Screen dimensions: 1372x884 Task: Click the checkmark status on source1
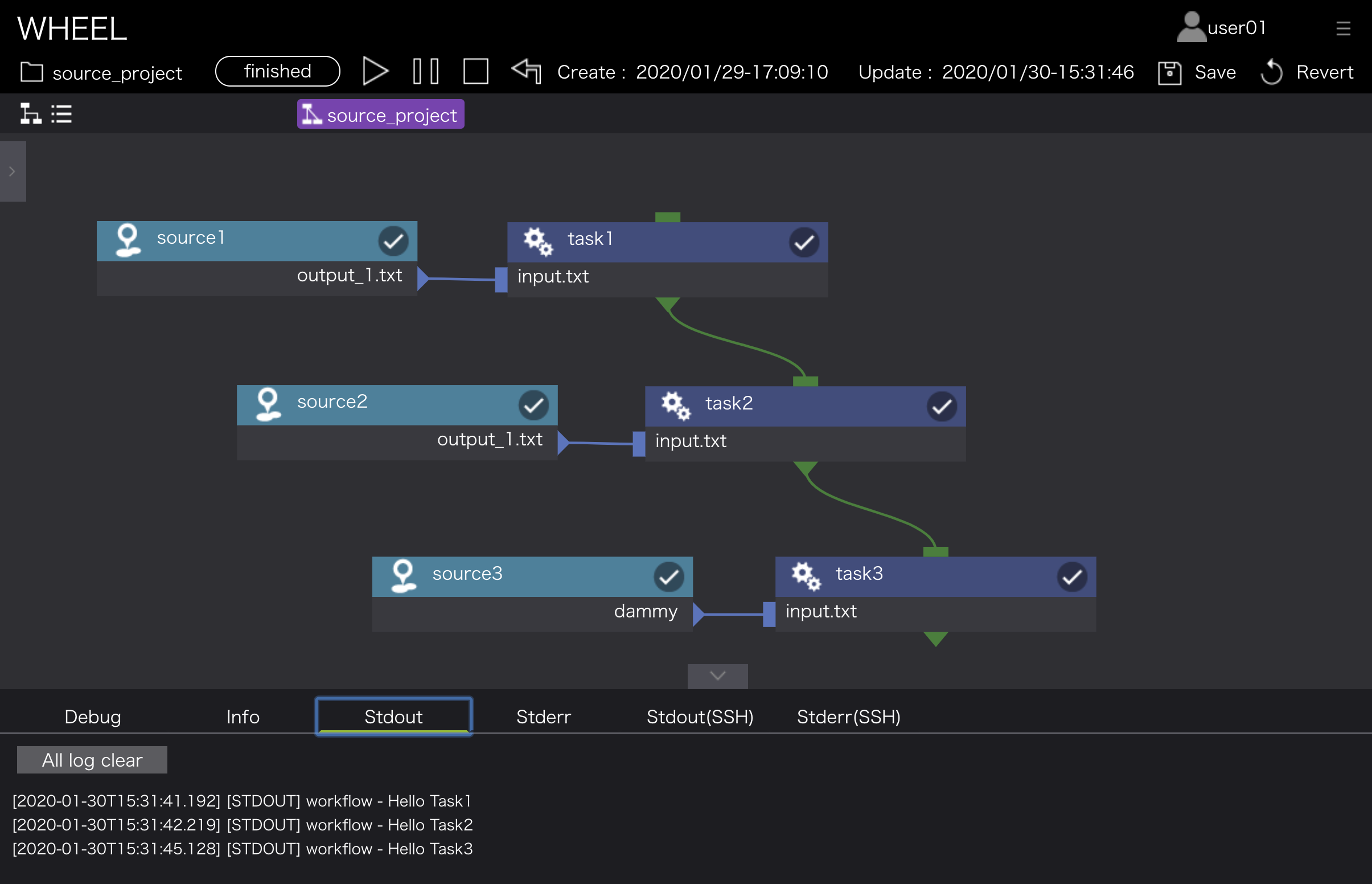tap(393, 241)
